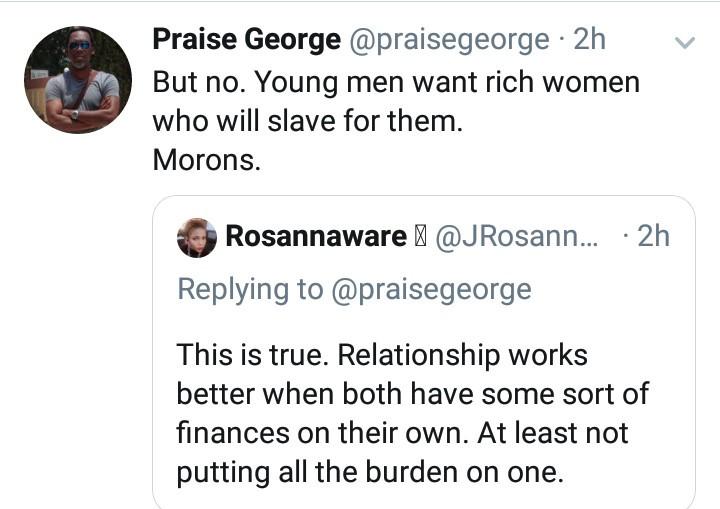
Task: Click the "Replying to" label
Action: (x=250, y=289)
